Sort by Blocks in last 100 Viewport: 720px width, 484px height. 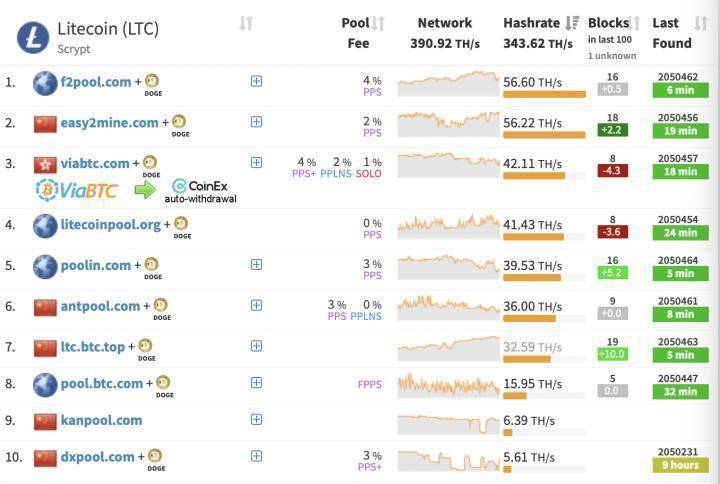coord(635,23)
